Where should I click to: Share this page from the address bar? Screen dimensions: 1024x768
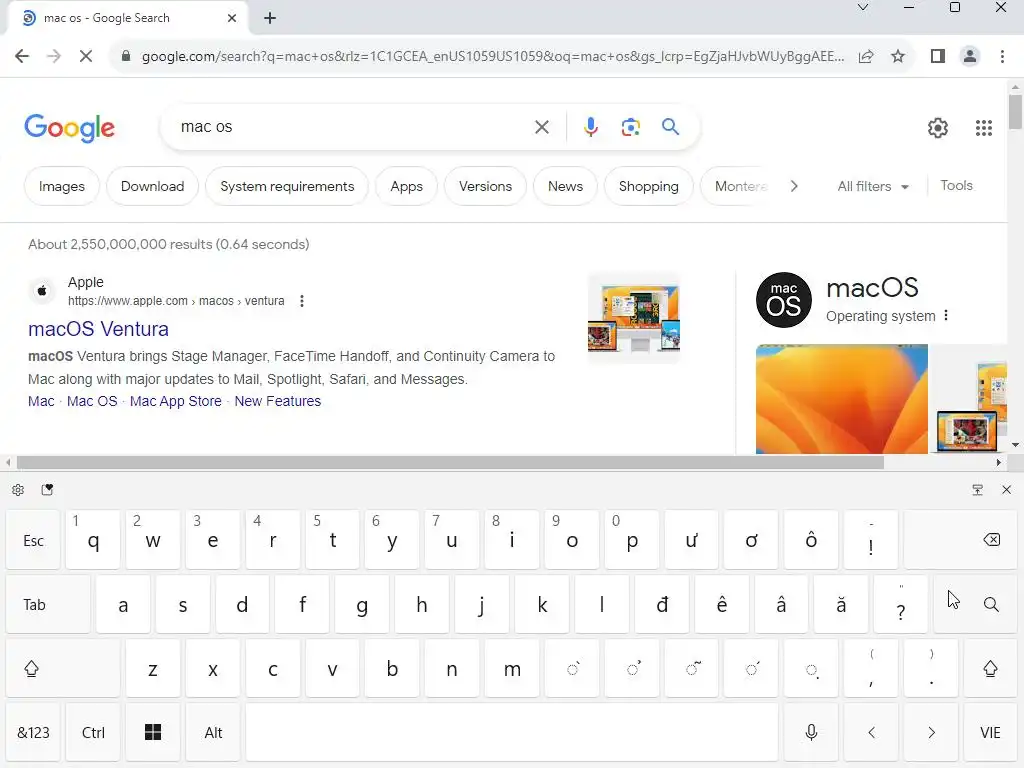pyautogui.click(x=866, y=56)
